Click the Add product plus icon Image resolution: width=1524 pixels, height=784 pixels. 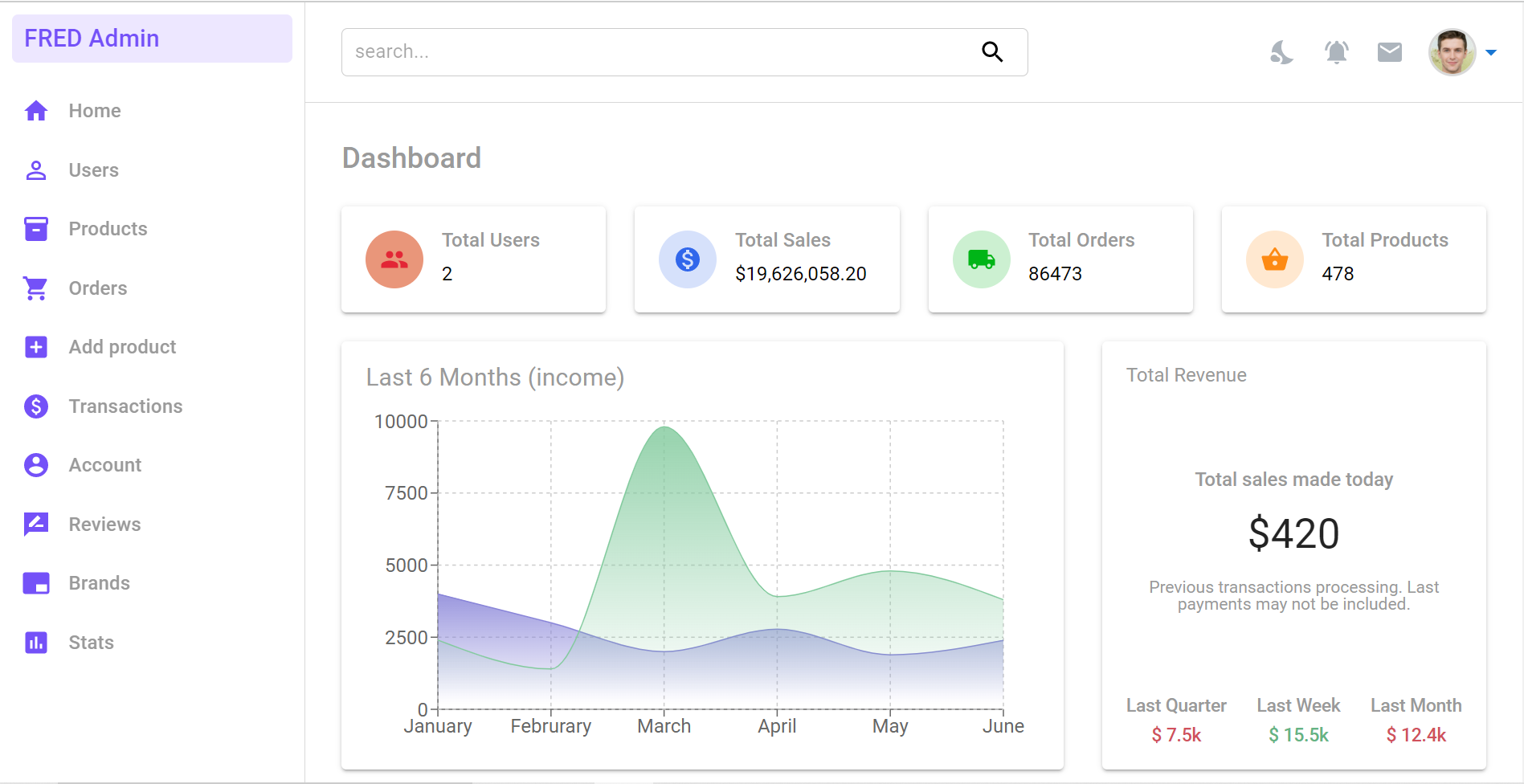tap(36, 347)
